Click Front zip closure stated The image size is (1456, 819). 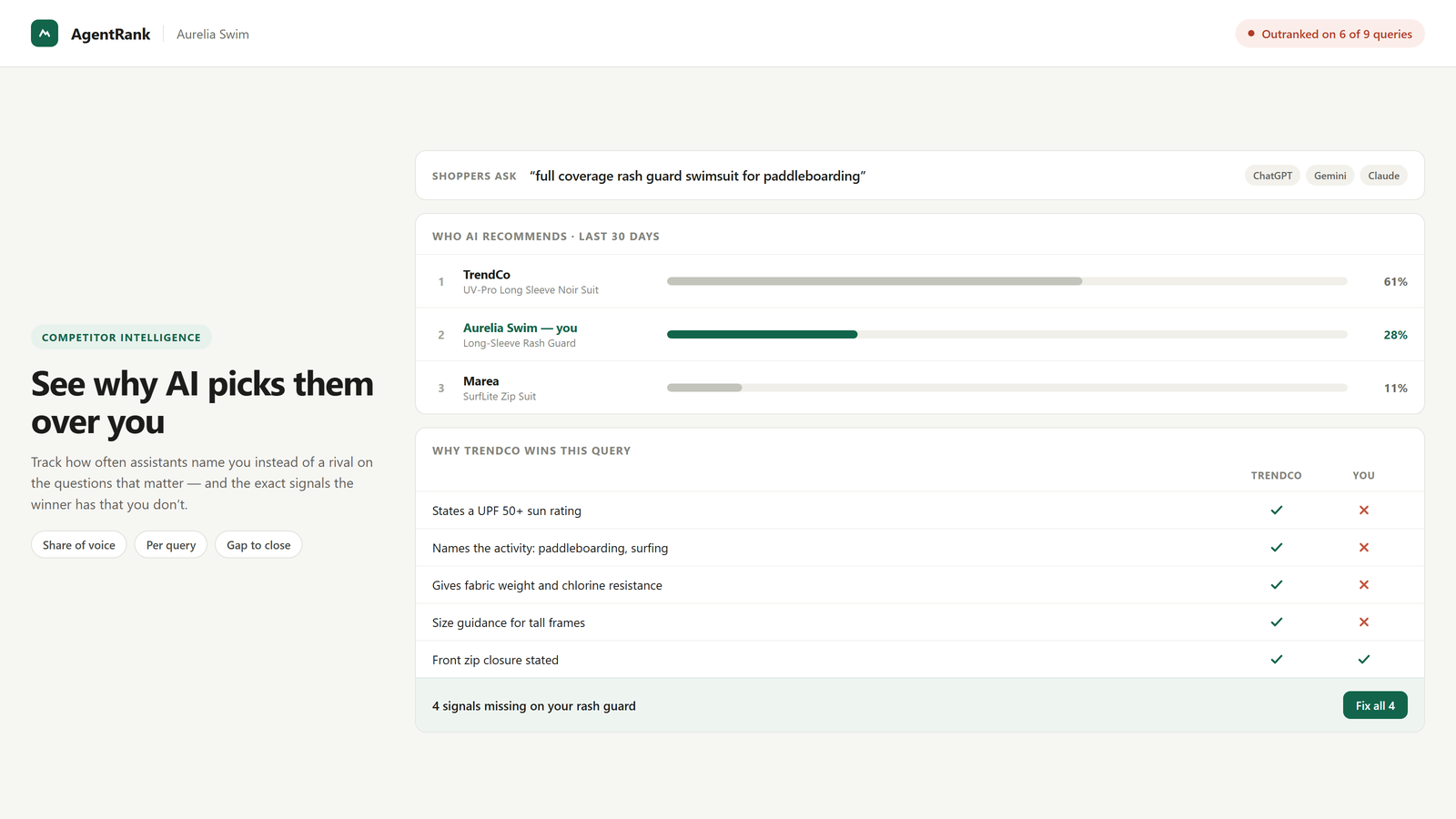[495, 660]
